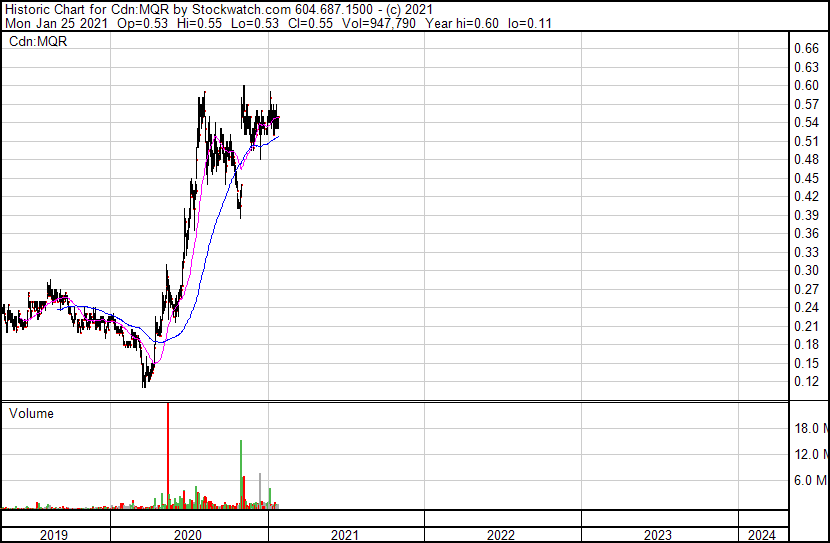Click the tallest red volume spike

168,450
